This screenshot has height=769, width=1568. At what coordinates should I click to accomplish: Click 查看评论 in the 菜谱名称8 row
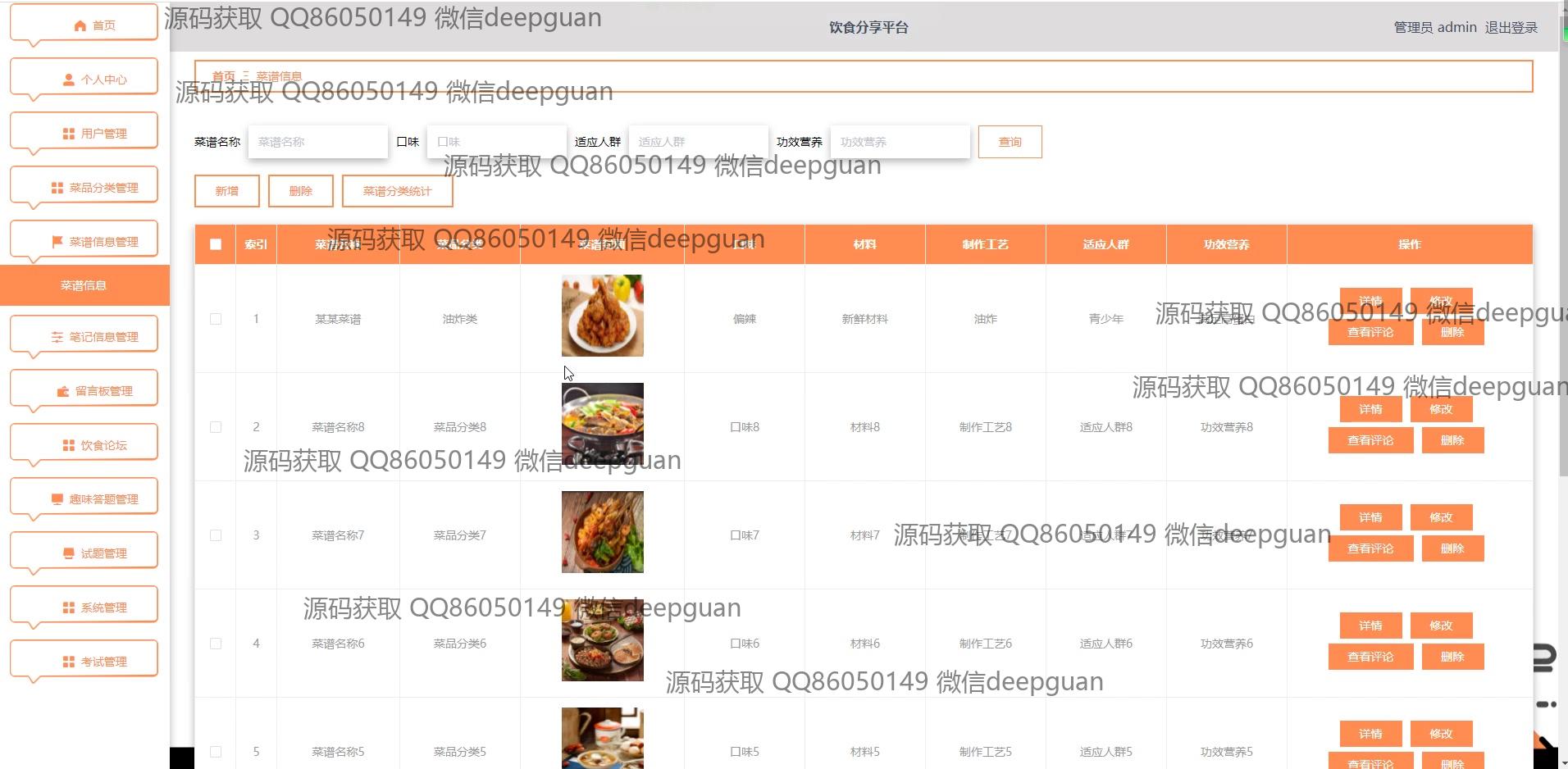click(x=1371, y=440)
